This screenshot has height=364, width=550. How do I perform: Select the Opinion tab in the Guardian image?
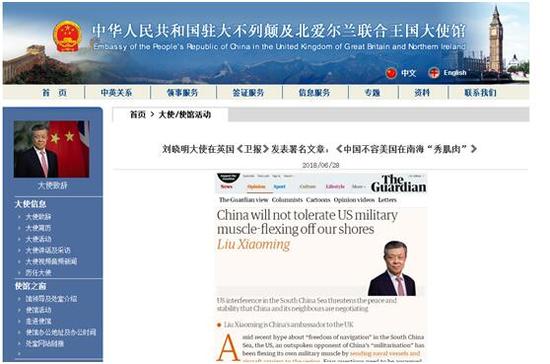pyautogui.click(x=256, y=187)
